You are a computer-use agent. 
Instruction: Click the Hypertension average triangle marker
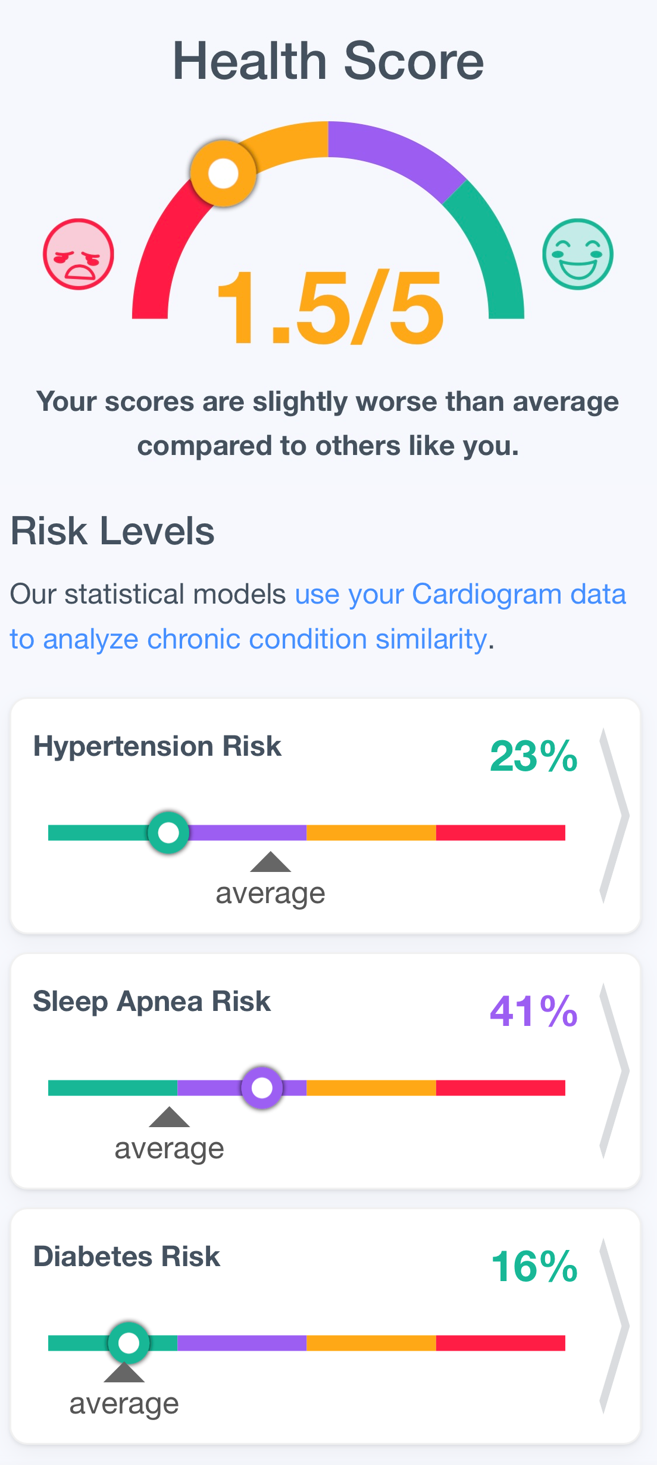270,862
